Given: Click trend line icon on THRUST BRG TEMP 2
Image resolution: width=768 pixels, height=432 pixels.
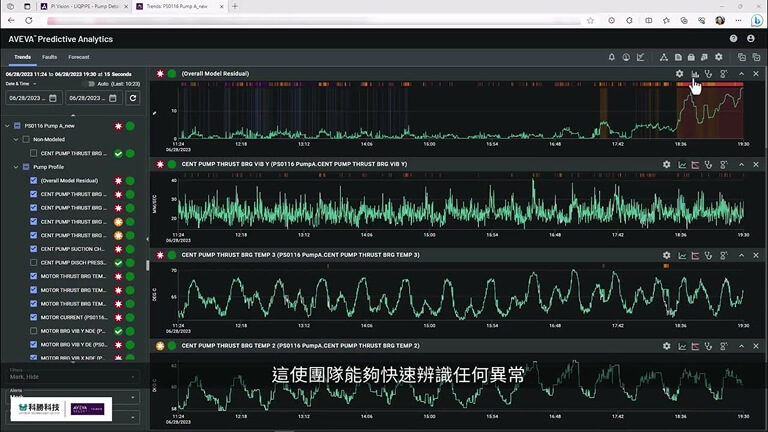Looking at the screenshot, I should coord(682,346).
